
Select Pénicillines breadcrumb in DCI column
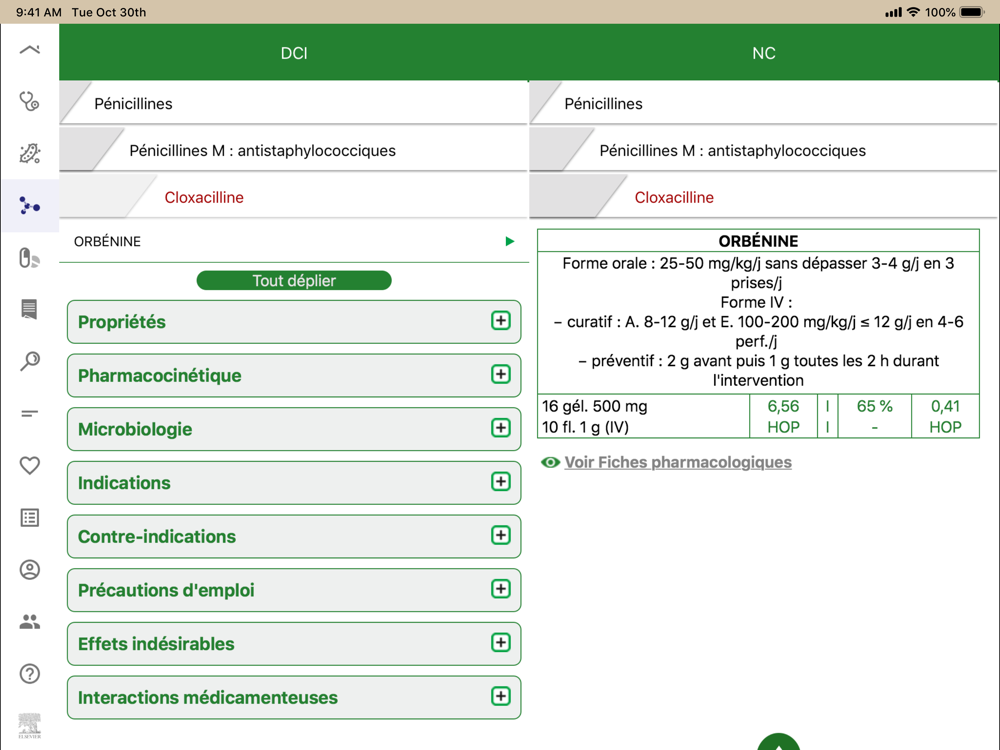point(294,103)
